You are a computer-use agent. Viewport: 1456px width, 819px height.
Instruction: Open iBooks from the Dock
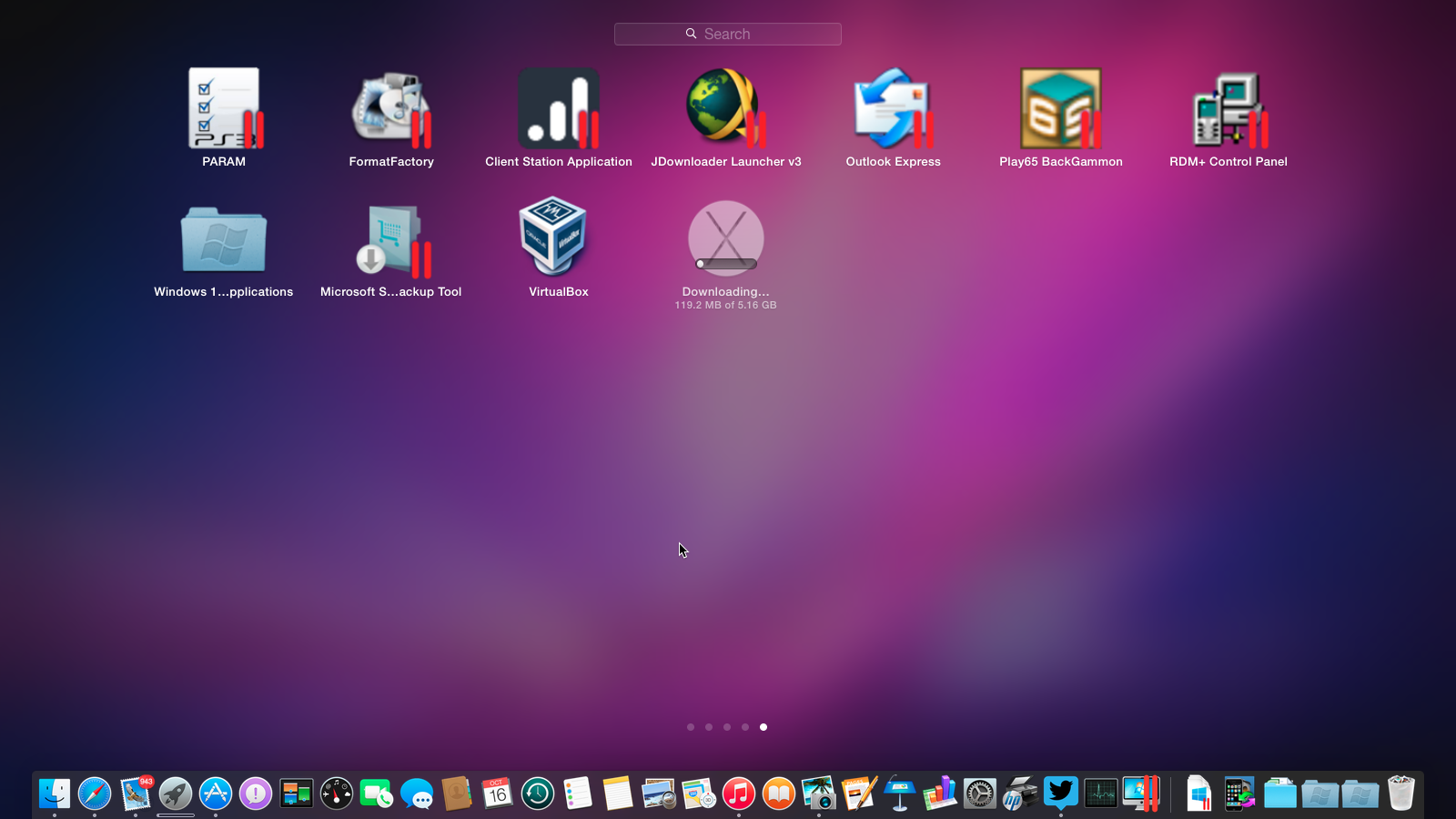point(779,794)
